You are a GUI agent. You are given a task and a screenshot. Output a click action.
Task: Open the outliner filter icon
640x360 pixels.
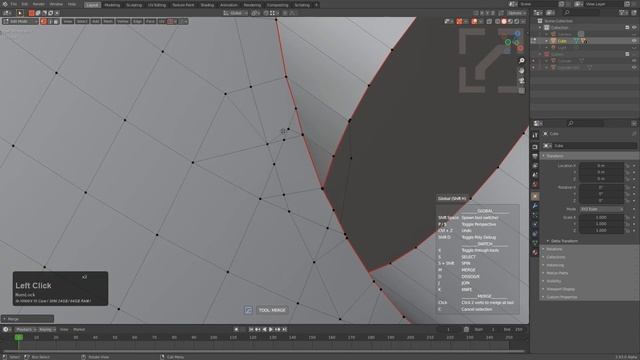[x=623, y=13]
